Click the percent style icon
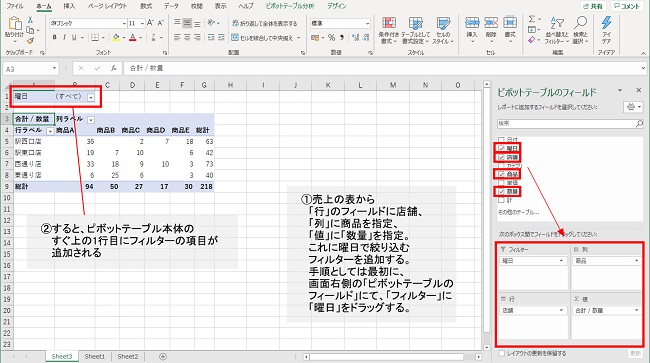650x363 pixels. 331,38
